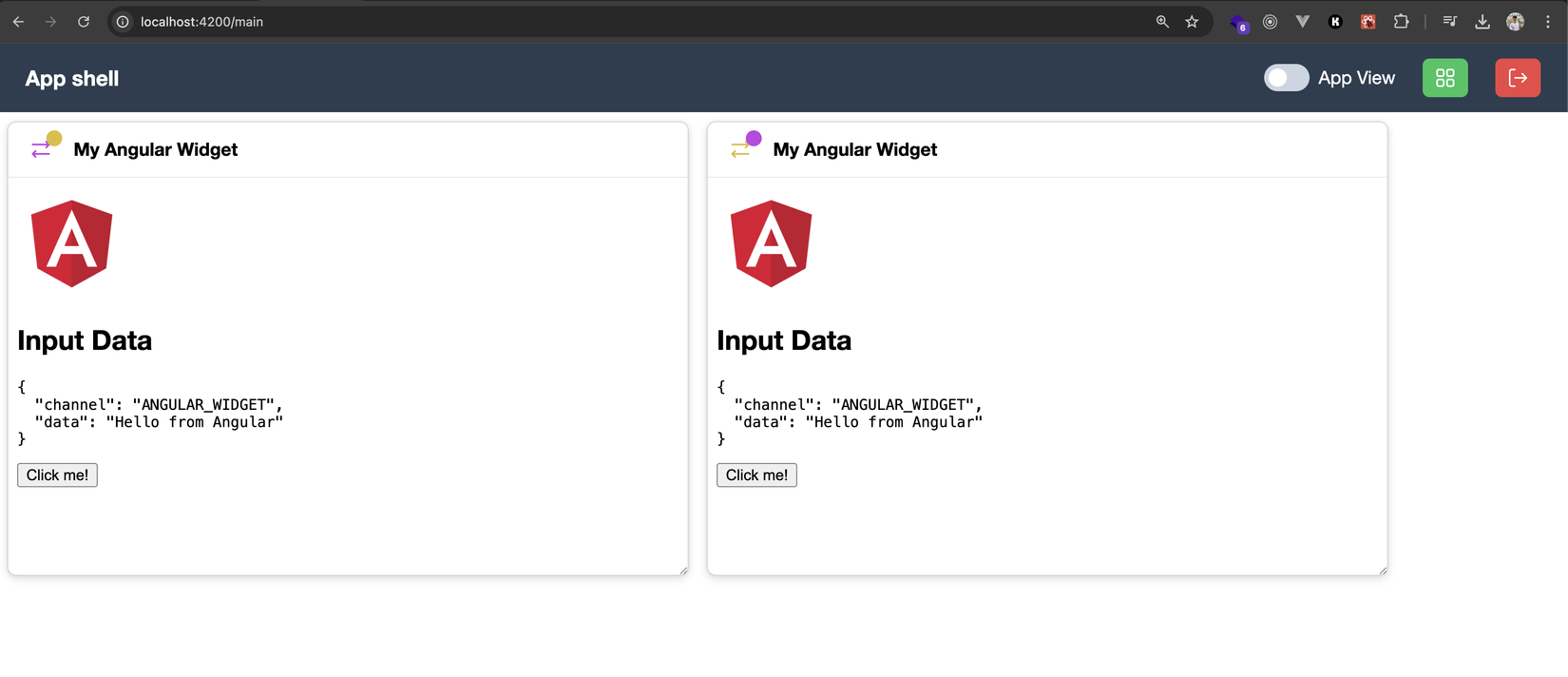Click the left widget's yellow-dot swap arrows icon
This screenshot has width=1568, height=677.
(45, 145)
